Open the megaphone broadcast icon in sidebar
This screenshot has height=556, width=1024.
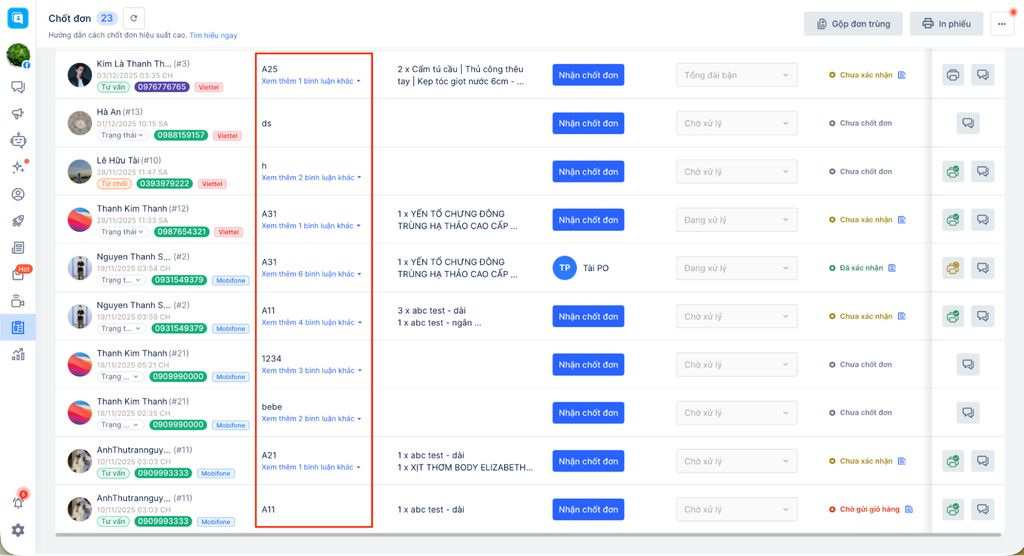click(x=18, y=114)
